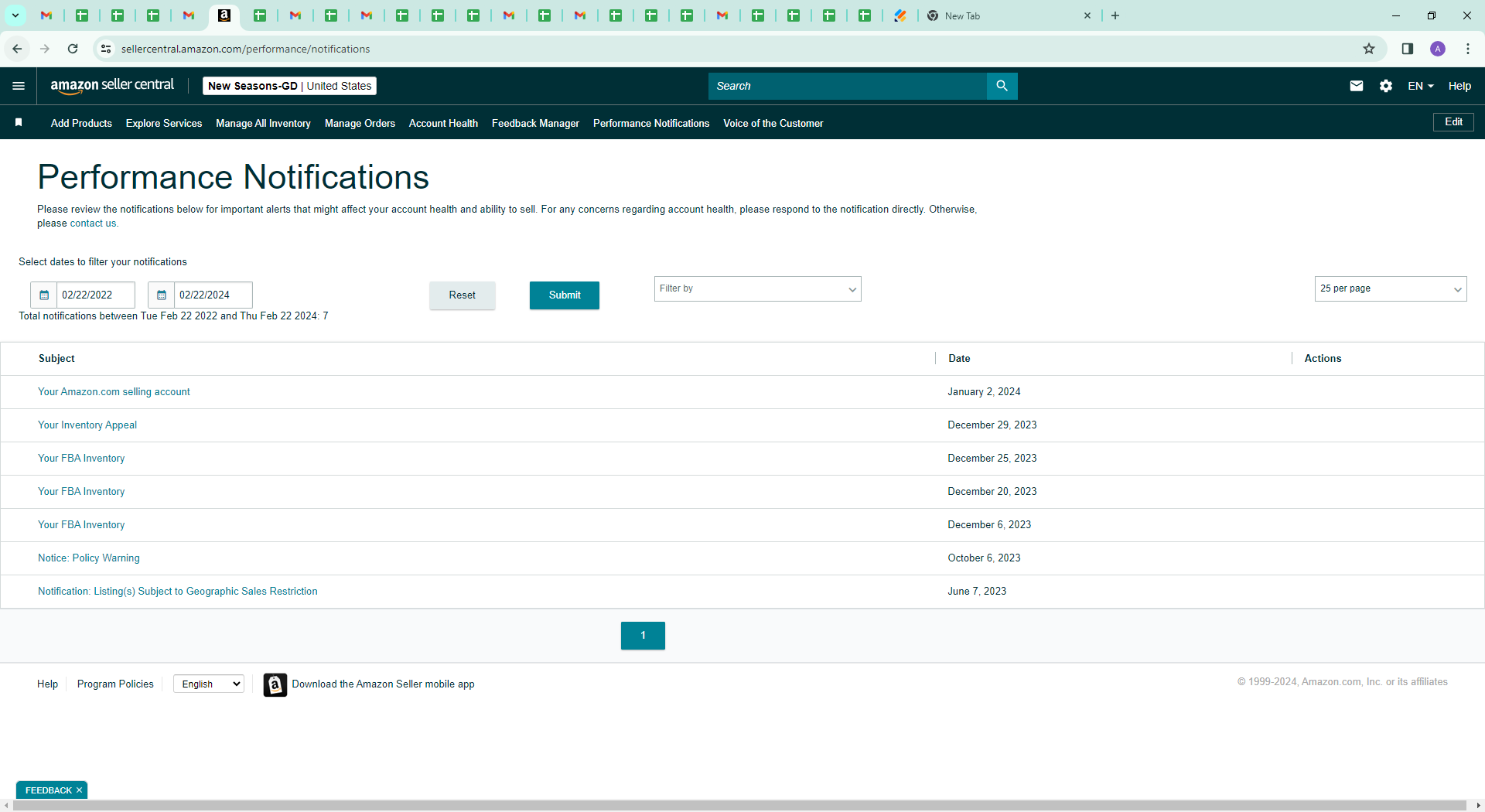The height and width of the screenshot is (812, 1485).
Task: Open Your FBA Inventory from December 25
Action: click(81, 459)
